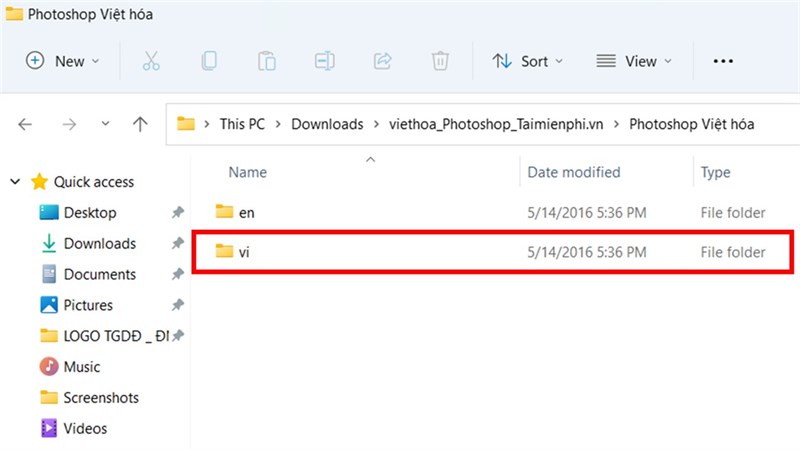Sort by the Type column header
The height and width of the screenshot is (450, 800).
[715, 172]
